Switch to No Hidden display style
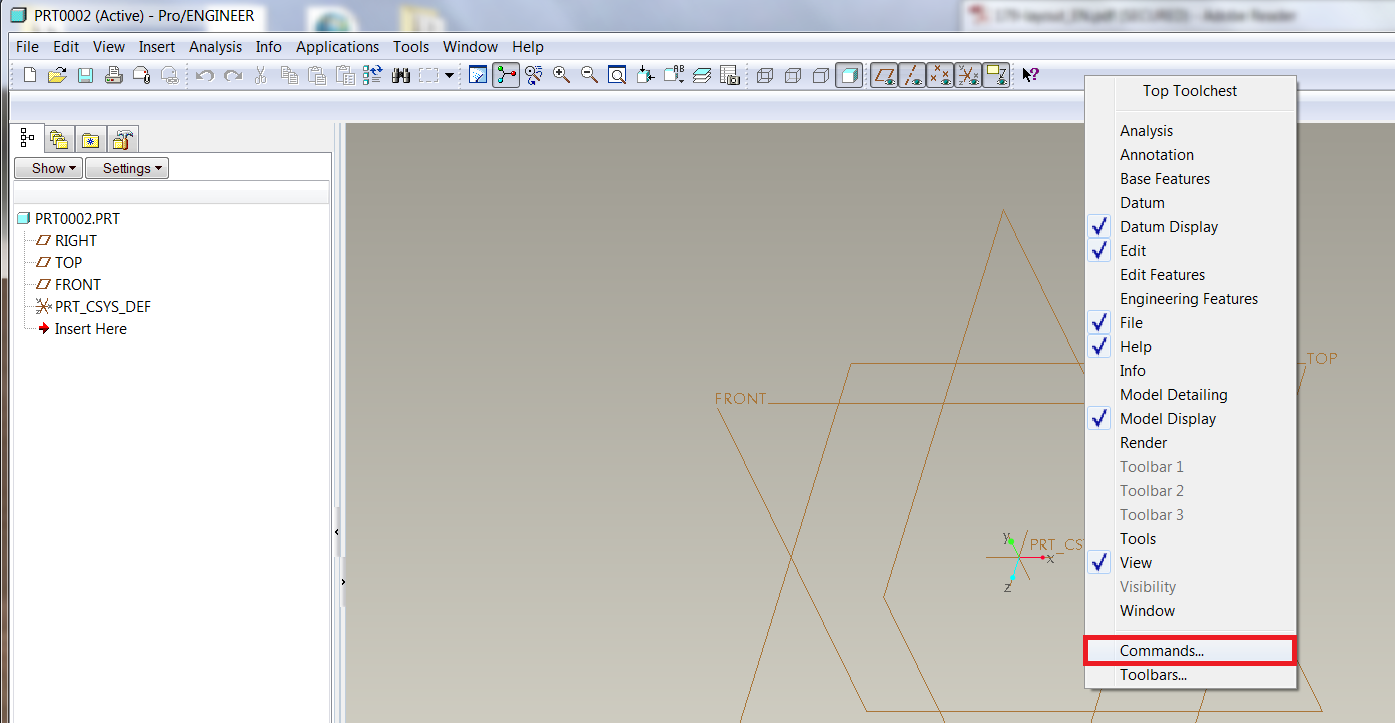1395x723 pixels. [821, 75]
